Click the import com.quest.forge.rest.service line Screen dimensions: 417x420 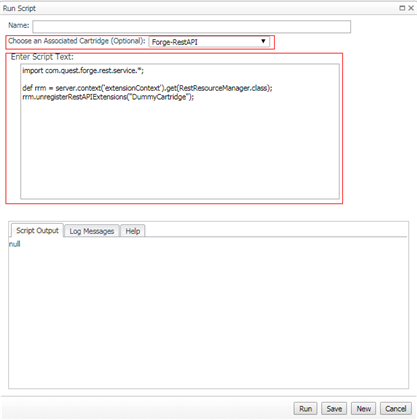(83, 71)
